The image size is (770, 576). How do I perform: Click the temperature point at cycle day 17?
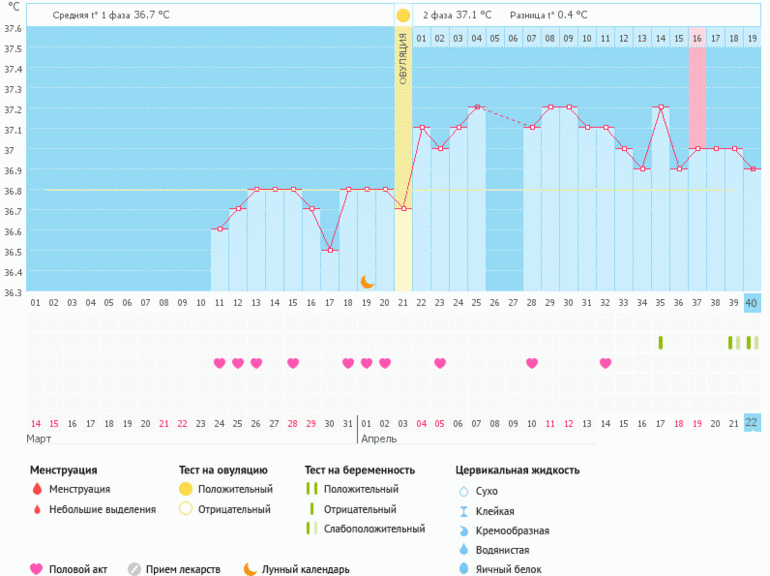(x=330, y=250)
